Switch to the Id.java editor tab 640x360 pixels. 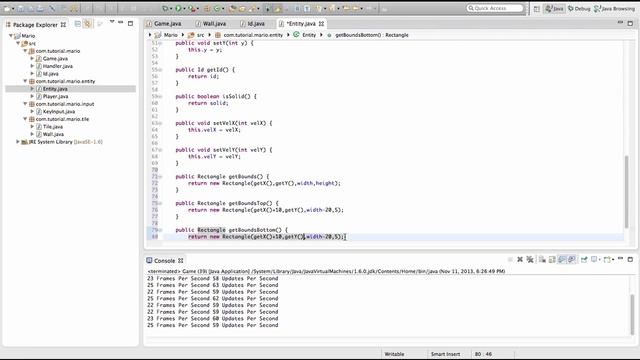click(x=253, y=24)
